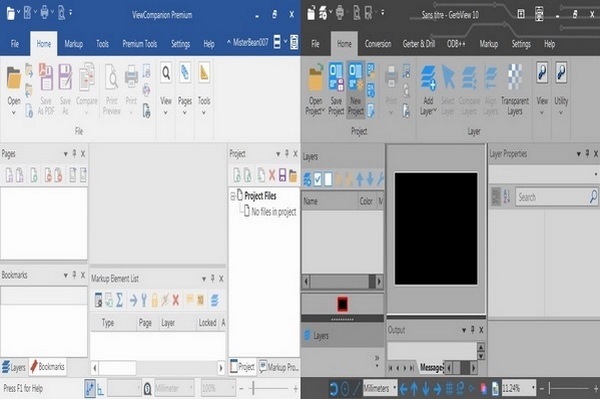Screen dimensions: 600x400
Task: Click GerbView zoom slider in status bar
Action: click(x=549, y=388)
